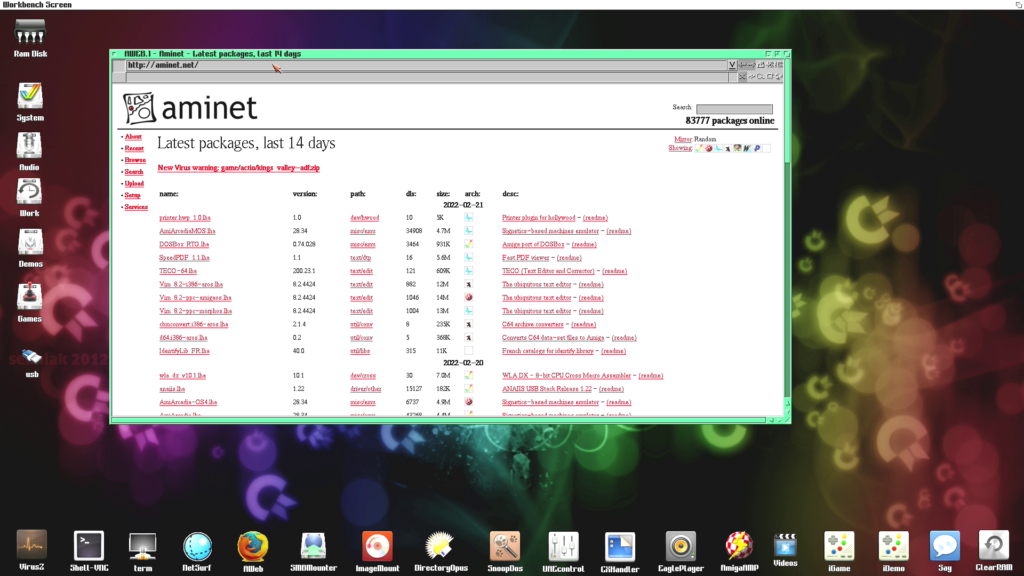Download anaiis.lha package
Image resolution: width=1024 pixels, height=576 pixels.
[x=172, y=389]
